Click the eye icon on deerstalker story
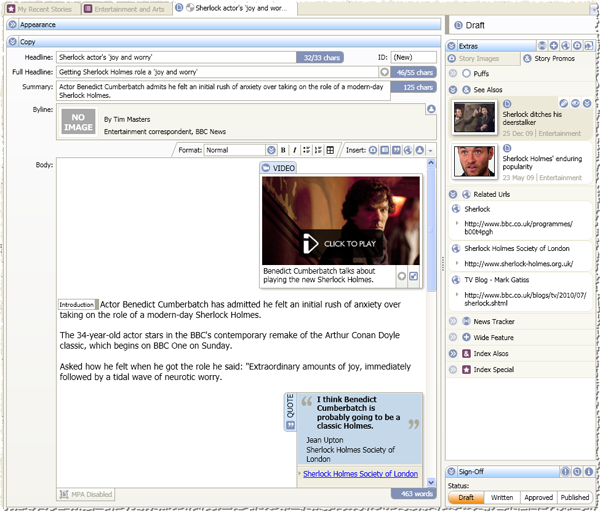600x511 pixels. tap(576, 103)
